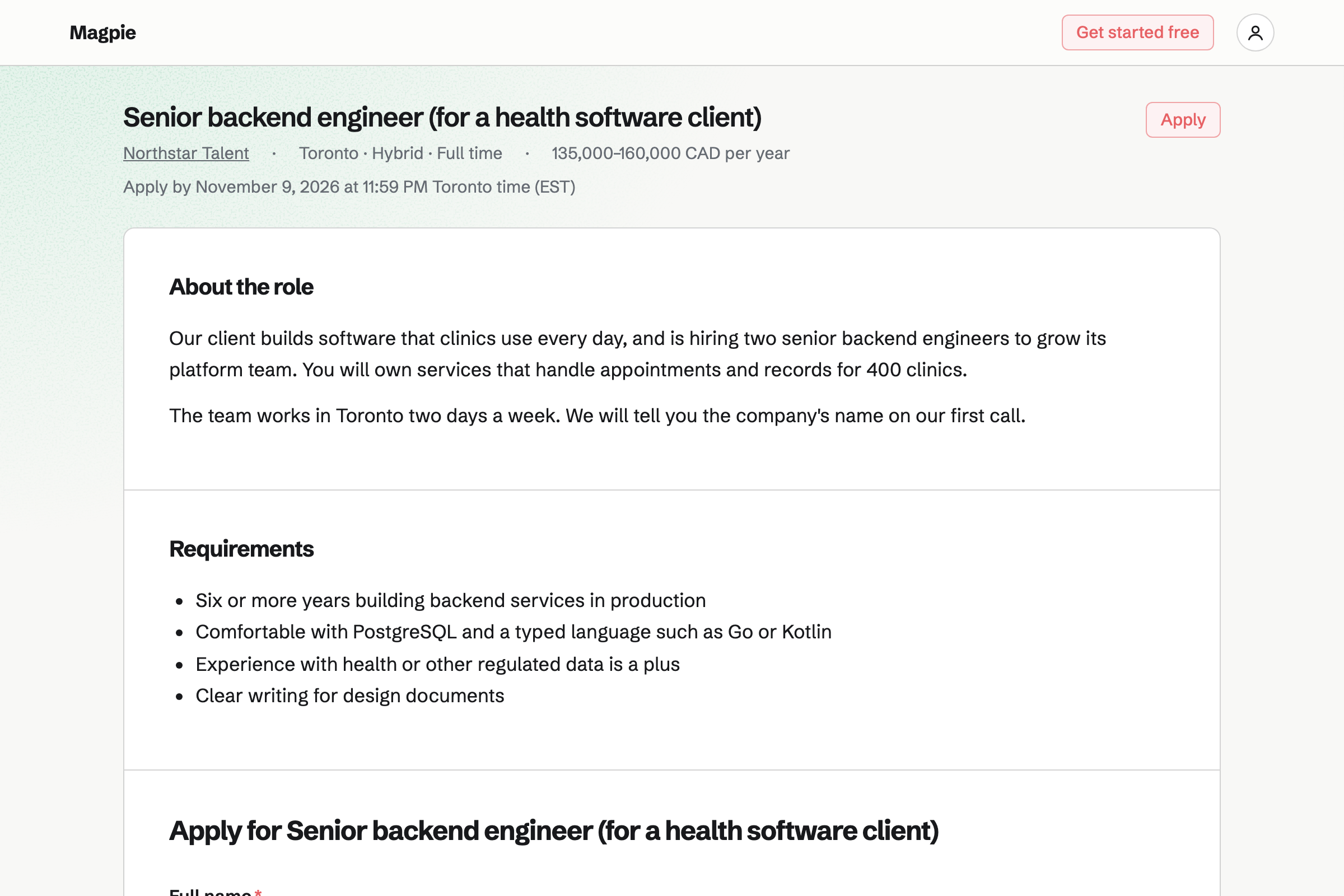Click the bullet 'Clear writing for design documents'

click(x=349, y=696)
